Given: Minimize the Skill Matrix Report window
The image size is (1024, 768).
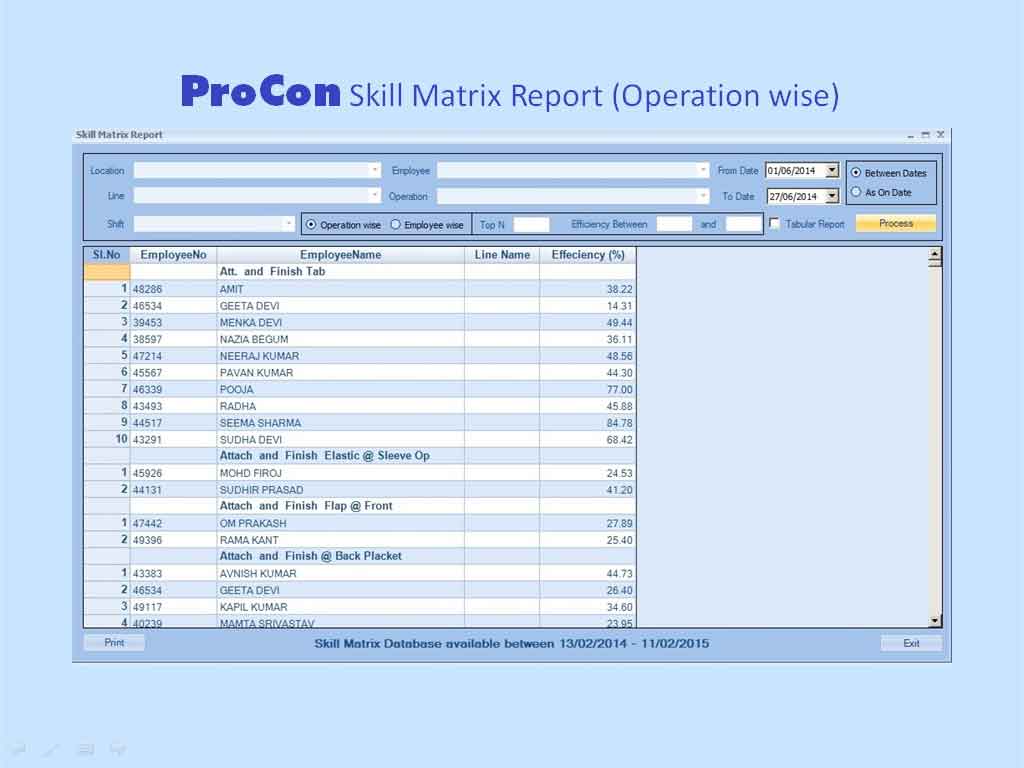Looking at the screenshot, I should click(x=910, y=135).
